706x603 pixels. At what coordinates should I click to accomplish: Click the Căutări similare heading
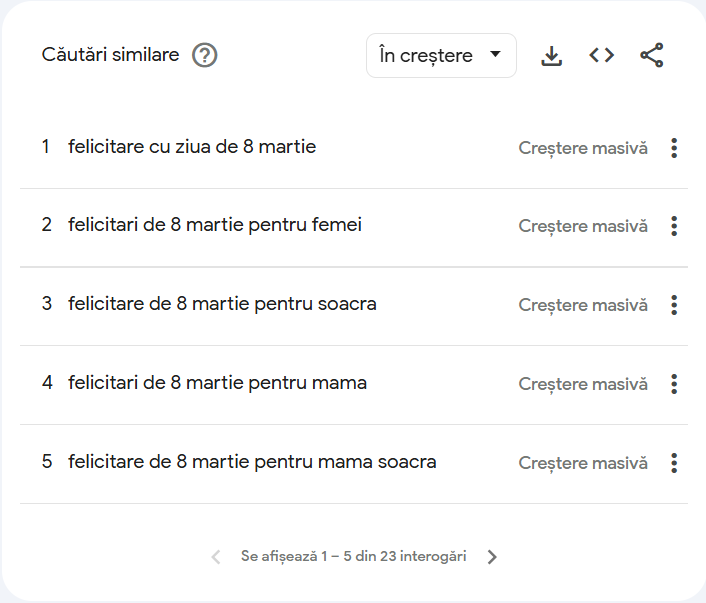pos(110,54)
